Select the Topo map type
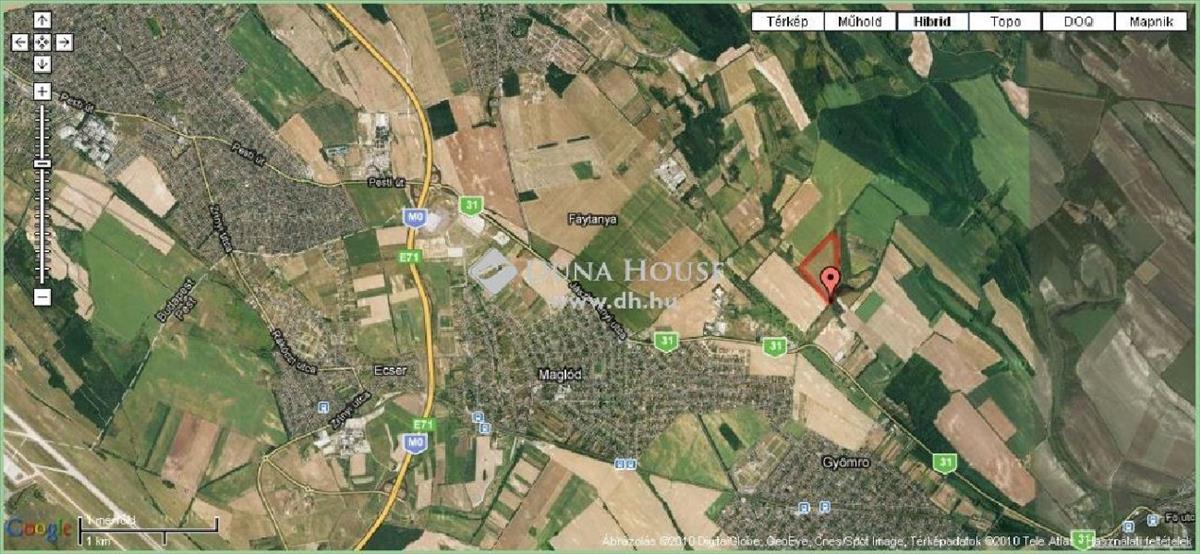The width and height of the screenshot is (1200, 554). click(x=1006, y=22)
